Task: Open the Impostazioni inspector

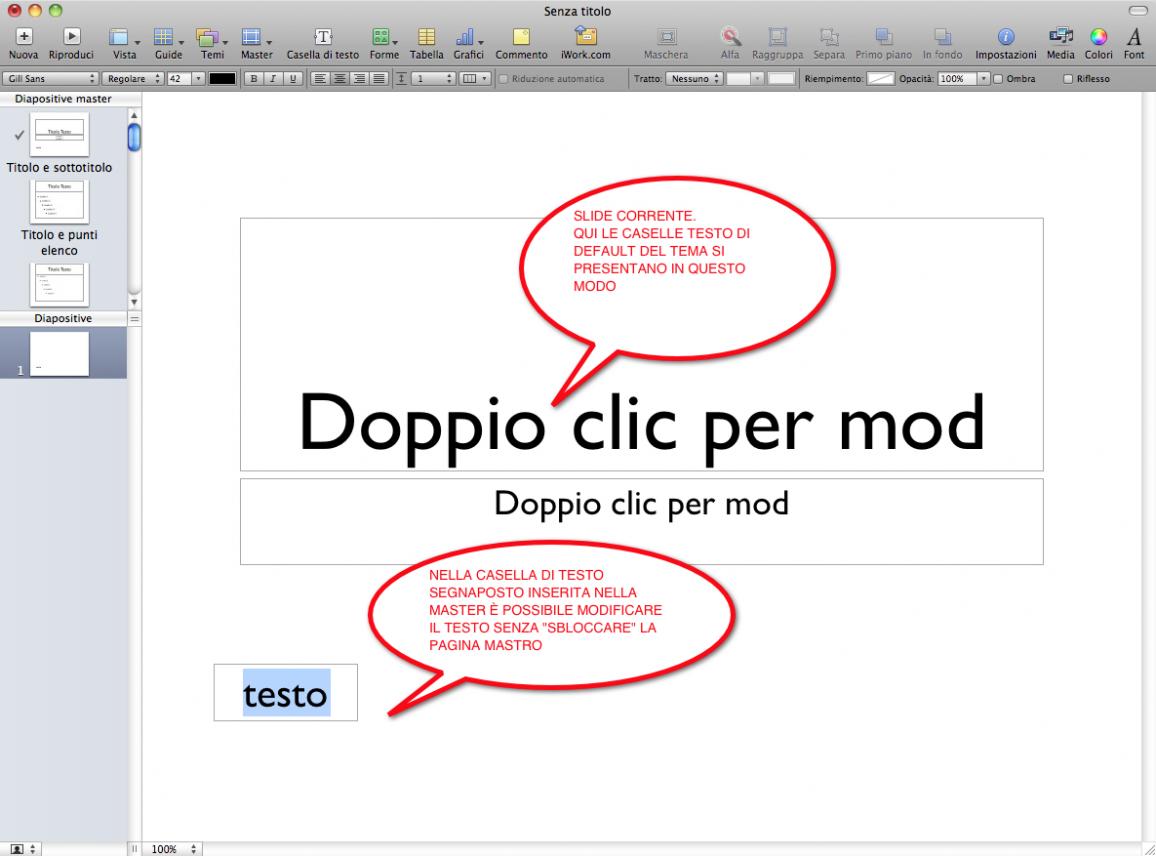Action: point(1006,36)
